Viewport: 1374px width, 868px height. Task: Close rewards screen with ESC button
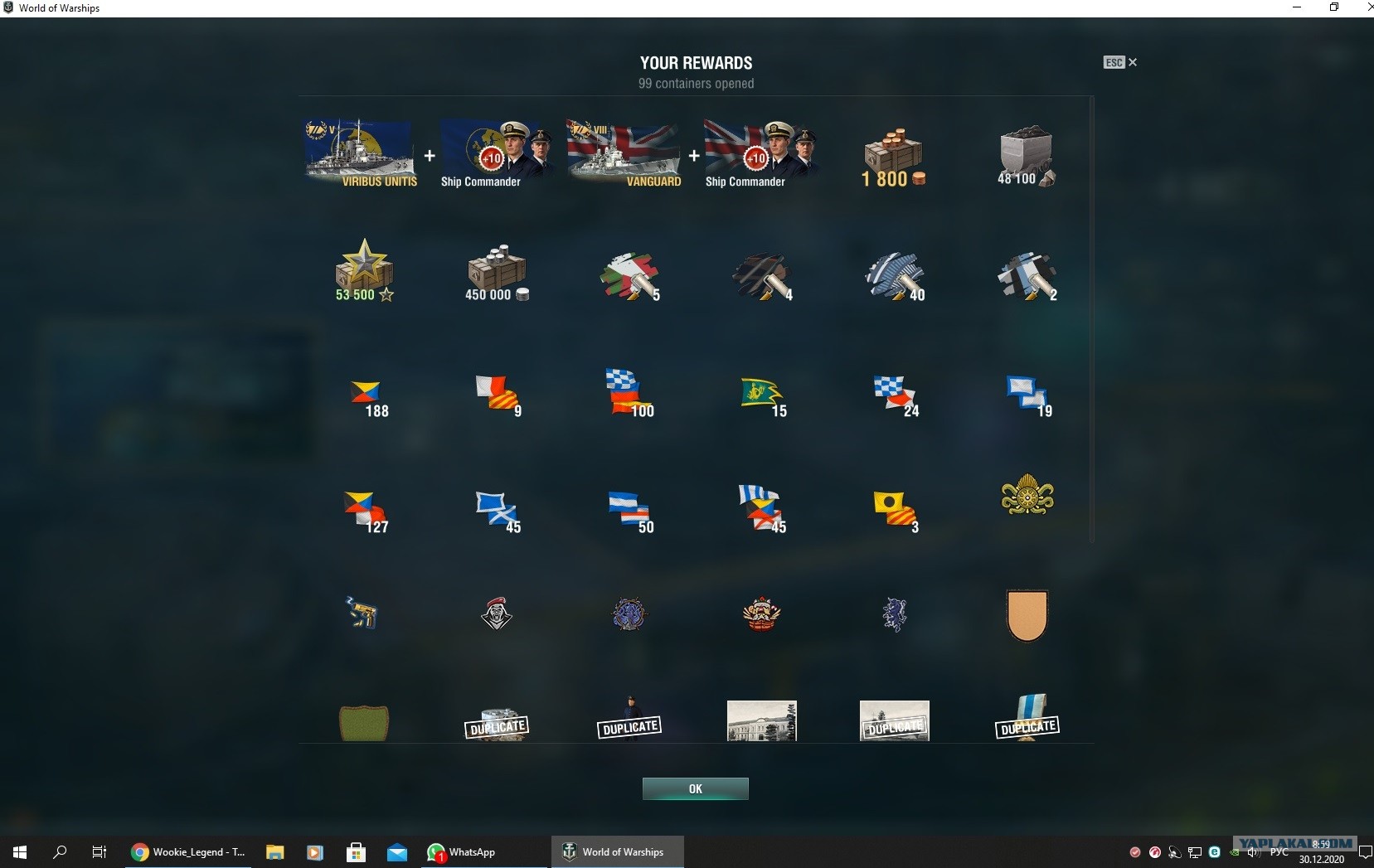point(1120,62)
